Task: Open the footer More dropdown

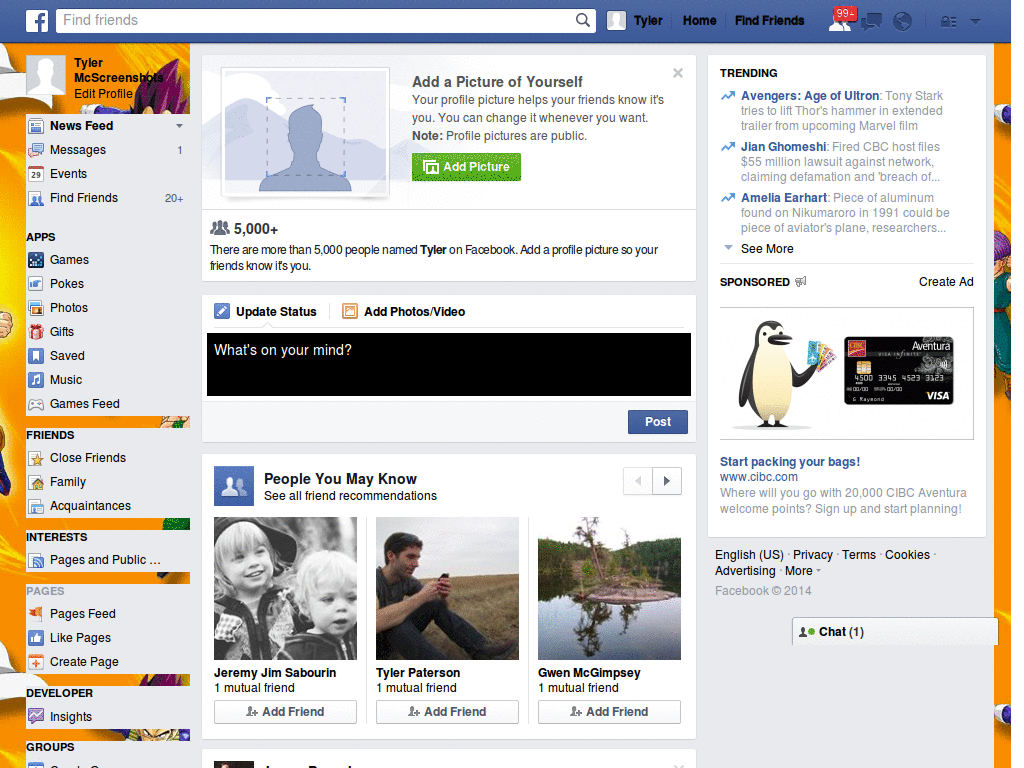Action: 803,571
